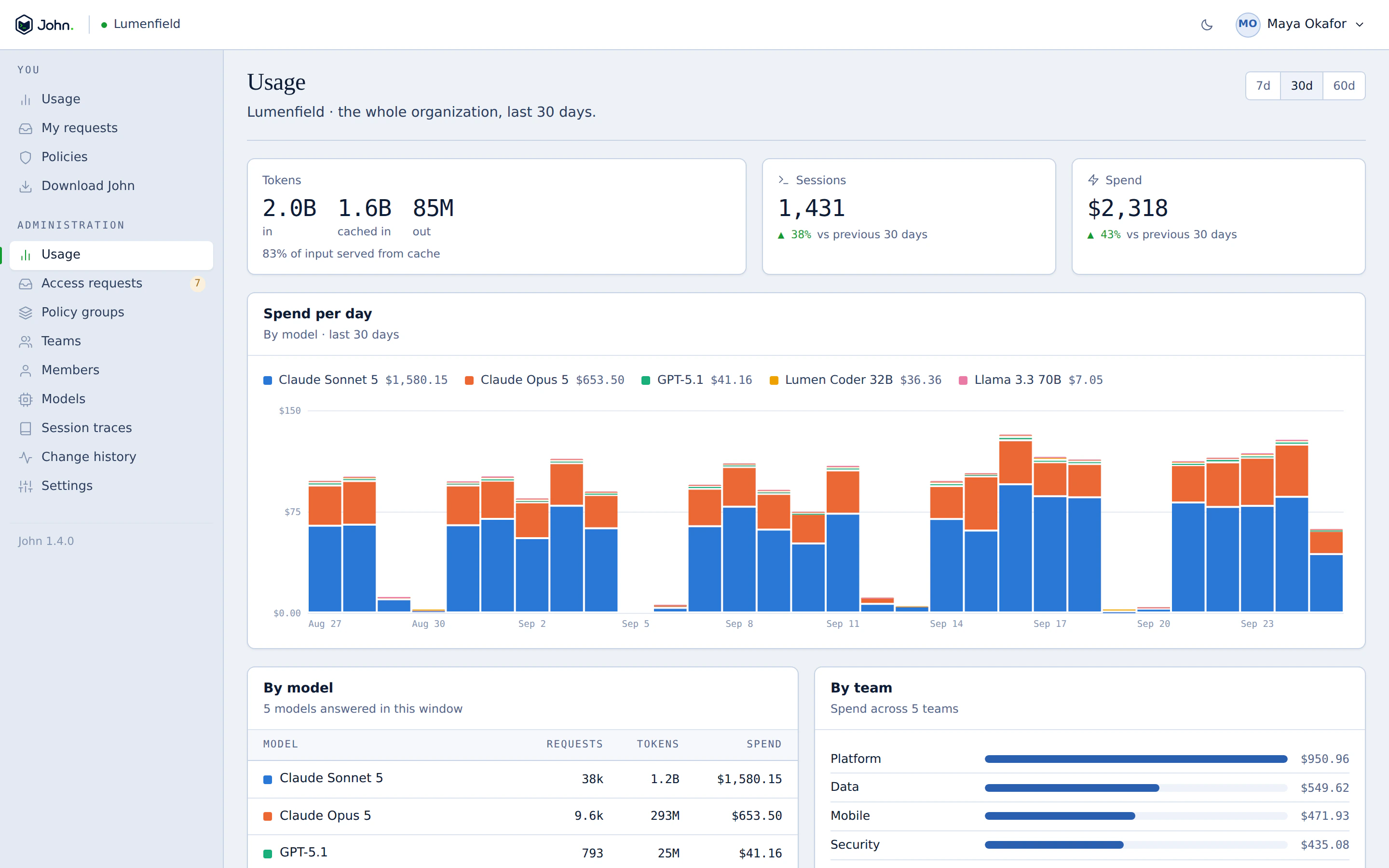Open Policies in the sidebar
1389x868 pixels.
click(x=111, y=157)
